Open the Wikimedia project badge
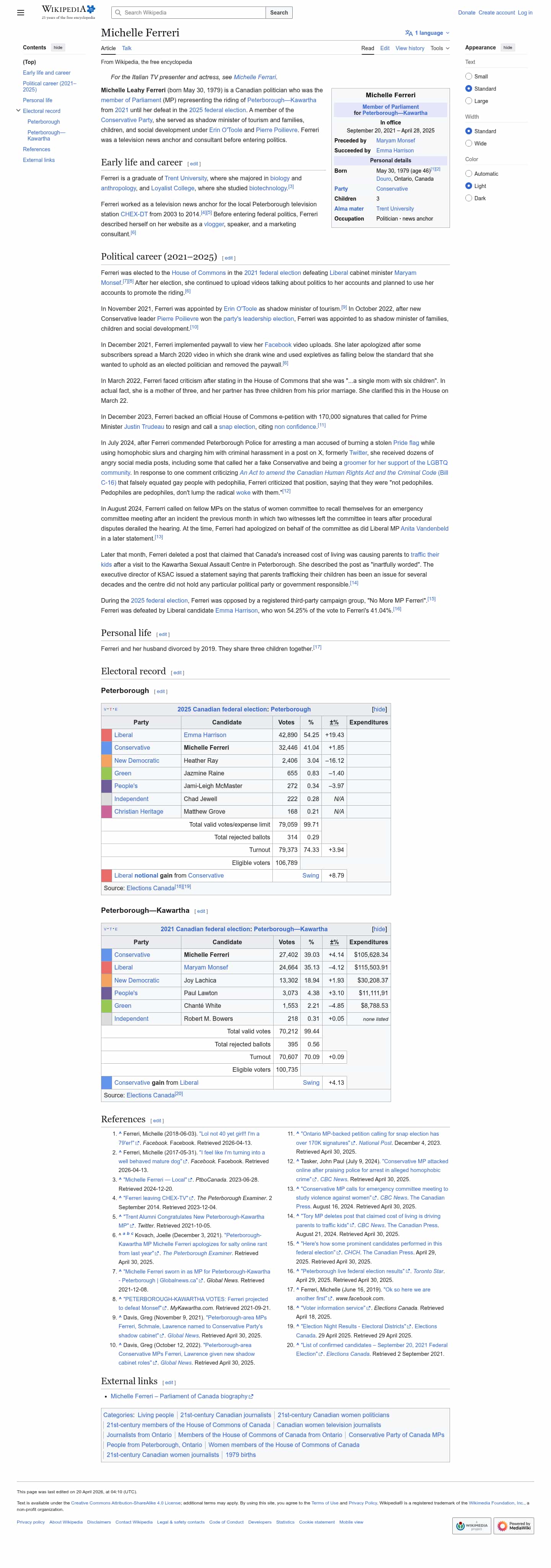This screenshot has height=1568, width=551. tap(471, 1525)
